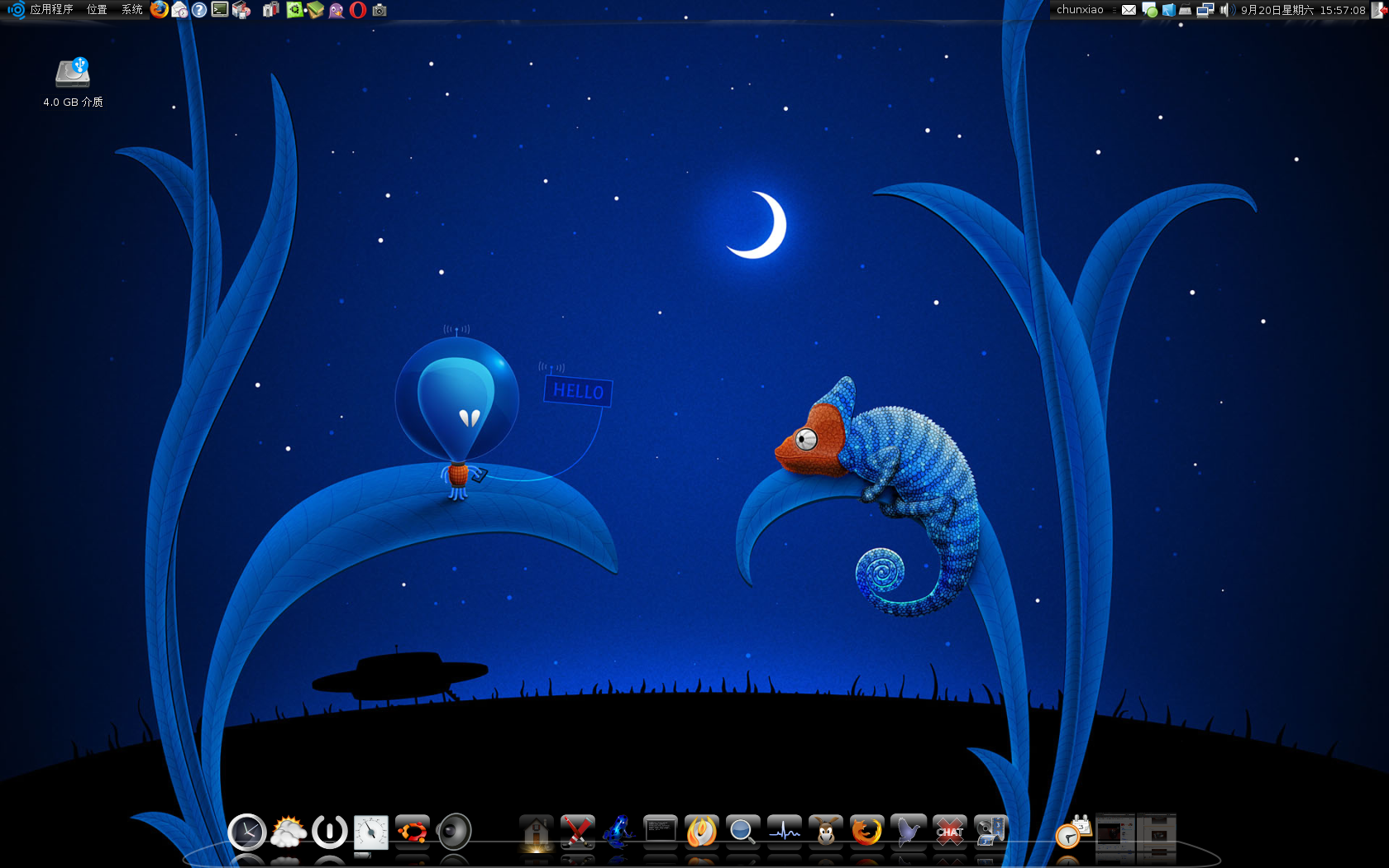Click the Ubuntu logo dock icon
The image size is (1389, 868).
click(413, 832)
